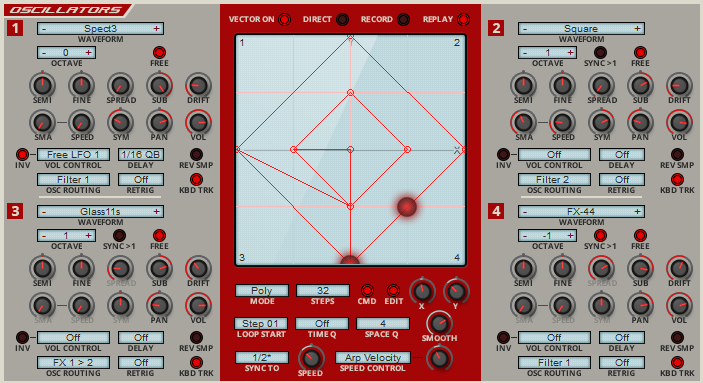This screenshot has width=703, height=383.
Task: Click oscillator 2 SEMI knob
Action: [523, 85]
